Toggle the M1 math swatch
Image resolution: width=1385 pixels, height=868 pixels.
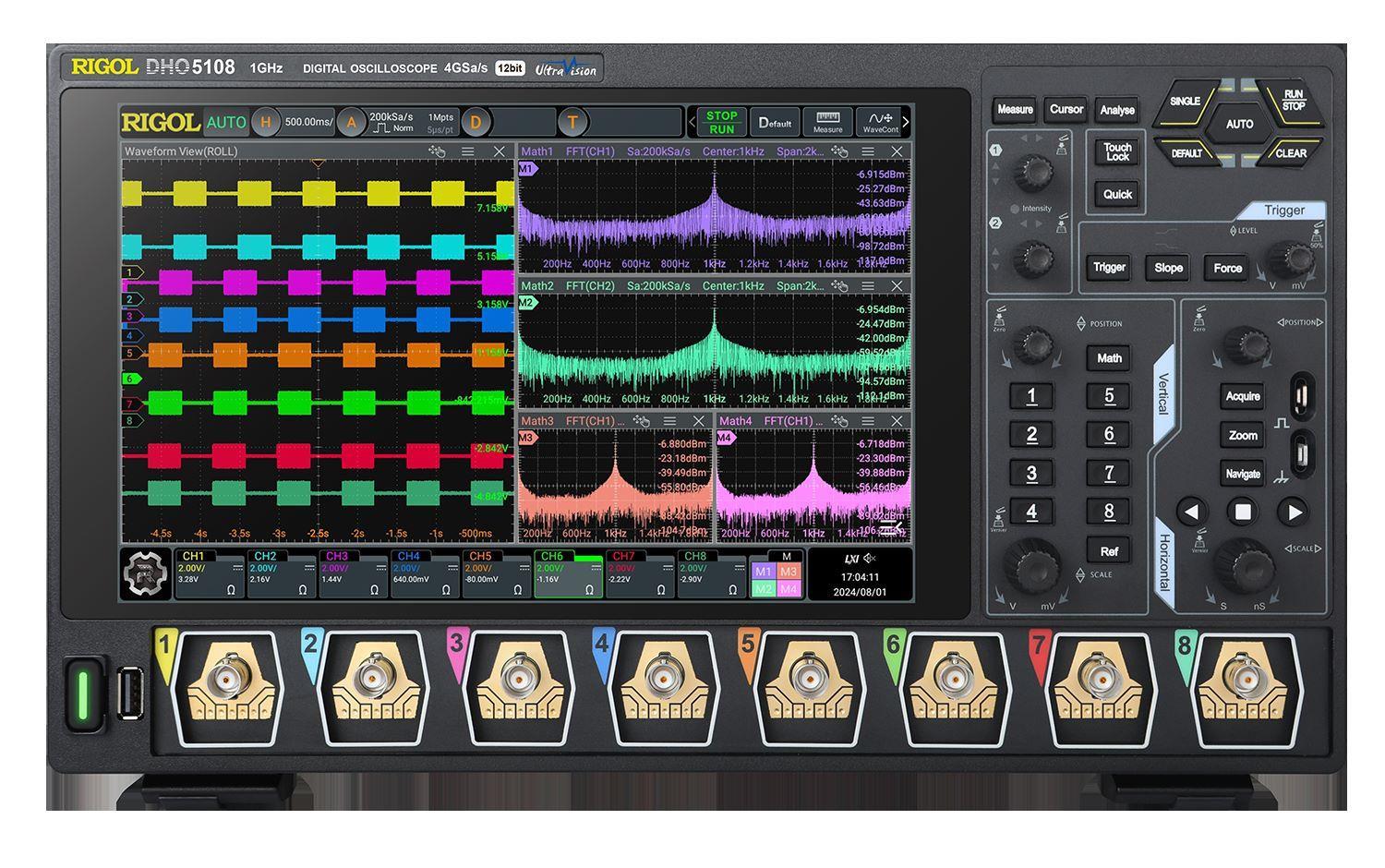coord(763,572)
